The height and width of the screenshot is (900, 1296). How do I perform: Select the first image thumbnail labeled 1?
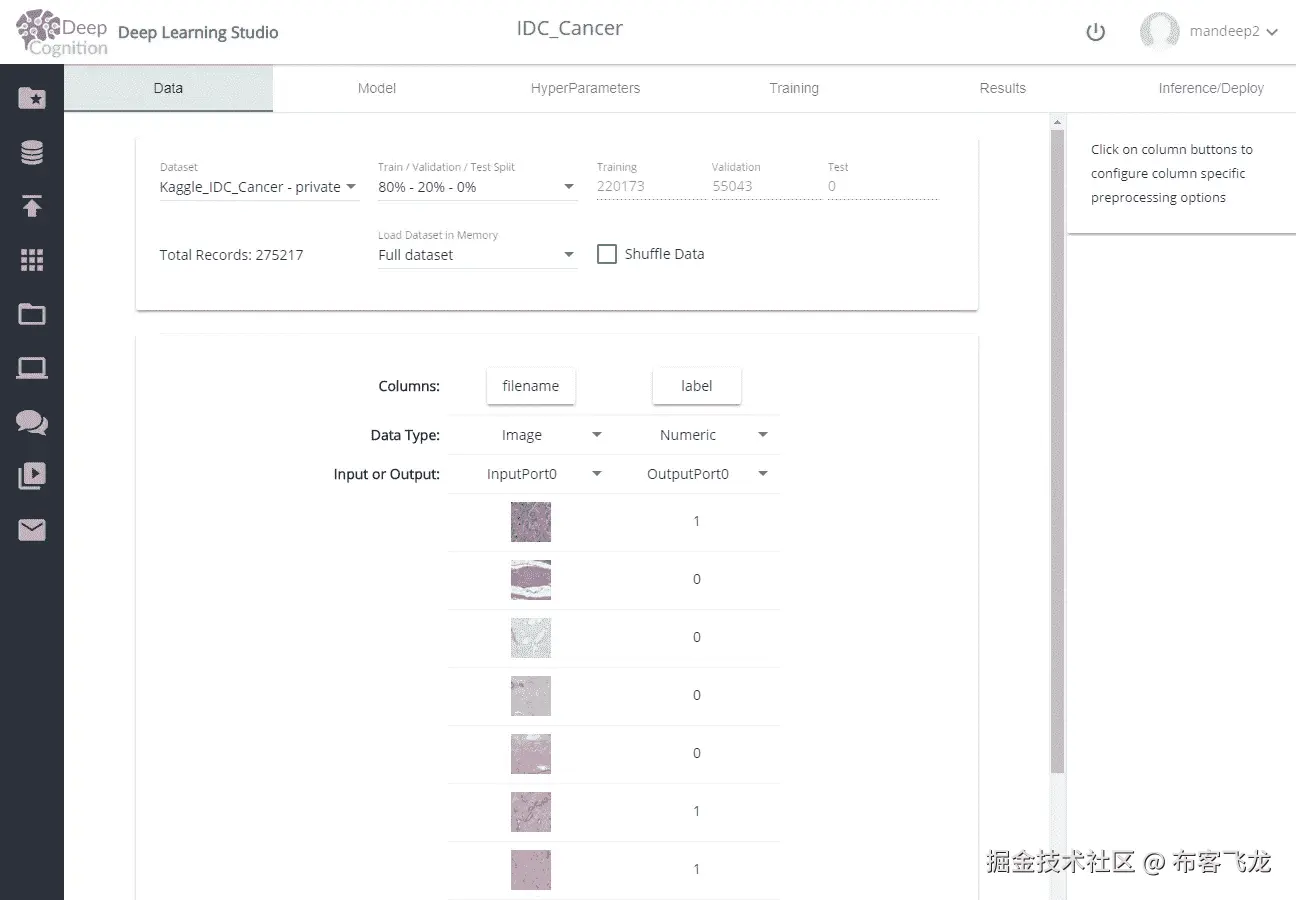531,522
